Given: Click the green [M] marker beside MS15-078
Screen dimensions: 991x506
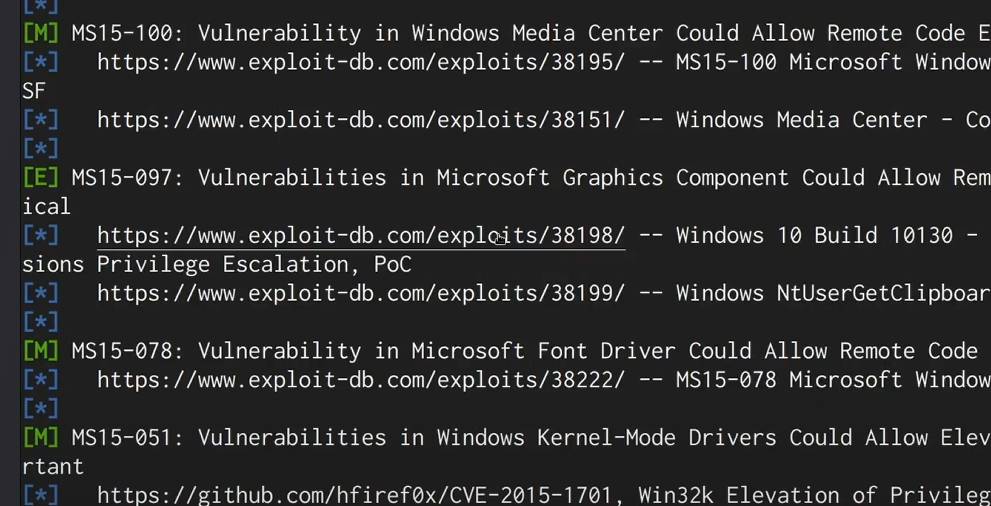Looking at the screenshot, I should [x=40, y=351].
